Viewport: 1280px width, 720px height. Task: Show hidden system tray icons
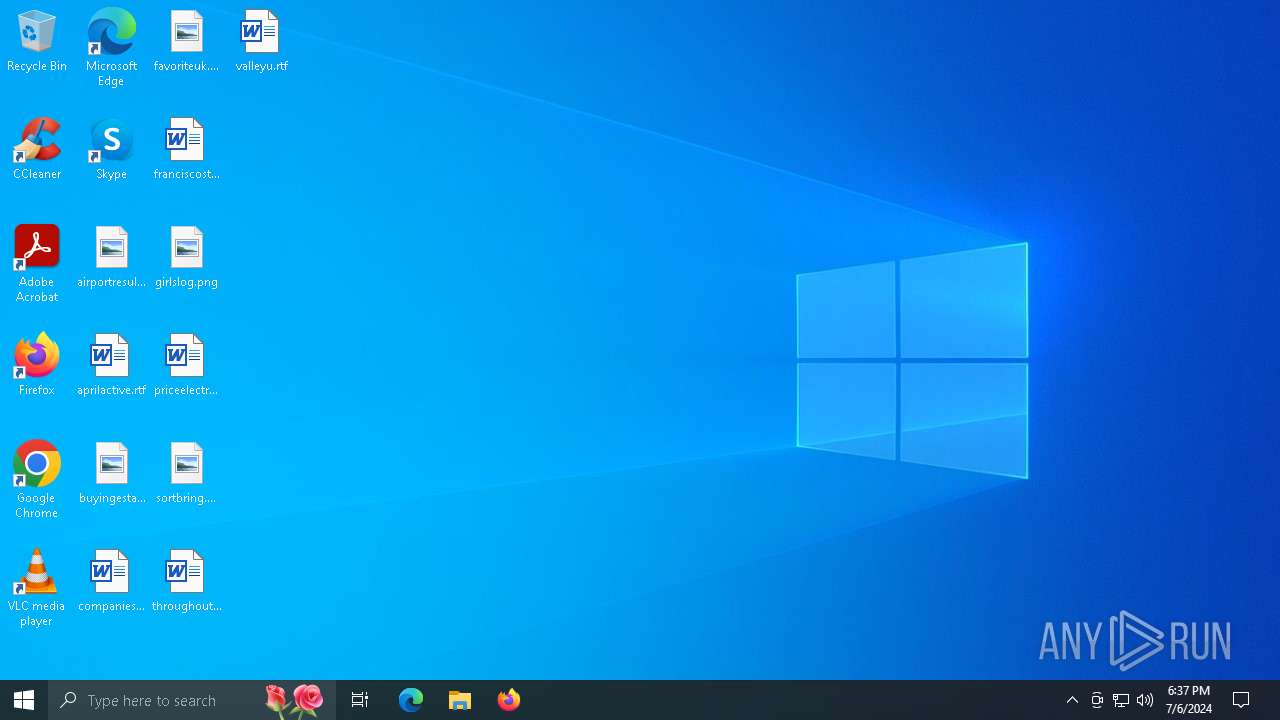1072,700
